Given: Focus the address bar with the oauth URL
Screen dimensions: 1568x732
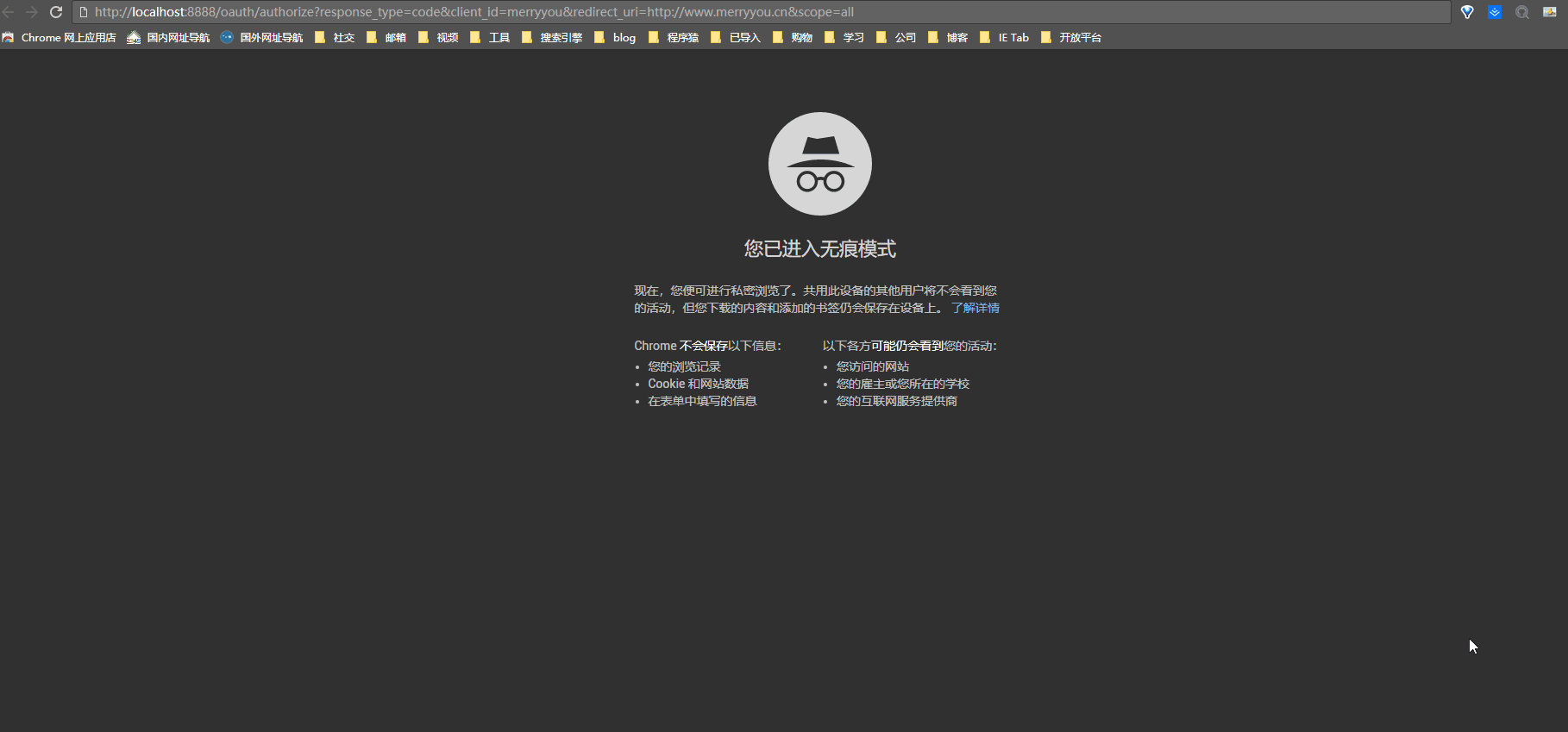Looking at the screenshot, I should click(x=762, y=12).
